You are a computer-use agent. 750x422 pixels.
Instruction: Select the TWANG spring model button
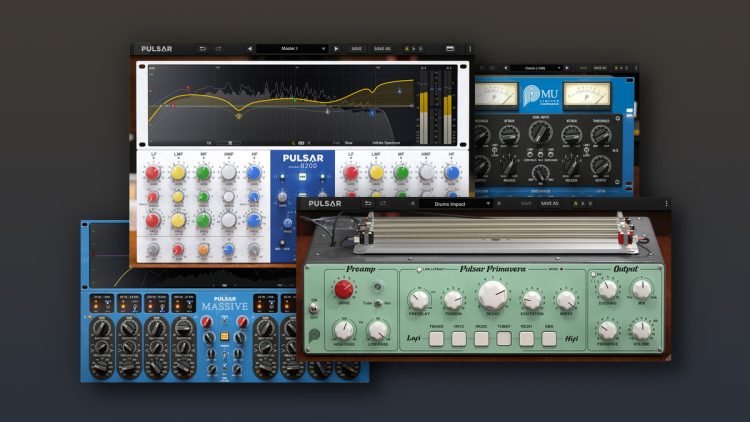pyautogui.click(x=436, y=339)
